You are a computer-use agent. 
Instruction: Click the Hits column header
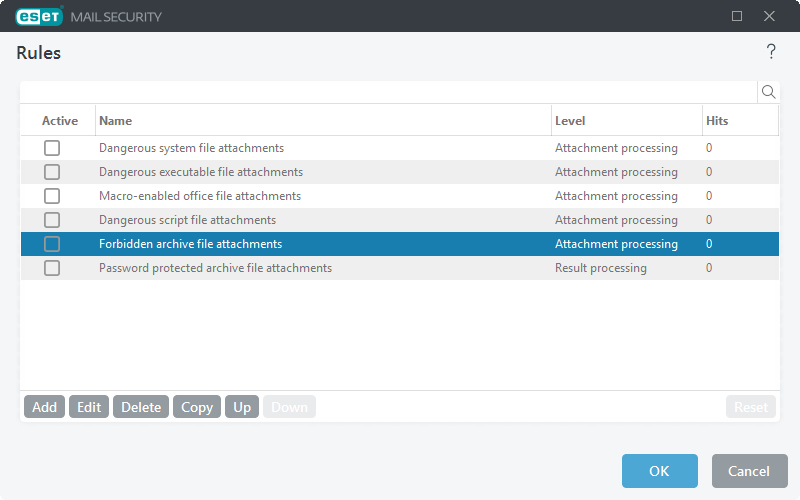(x=738, y=121)
